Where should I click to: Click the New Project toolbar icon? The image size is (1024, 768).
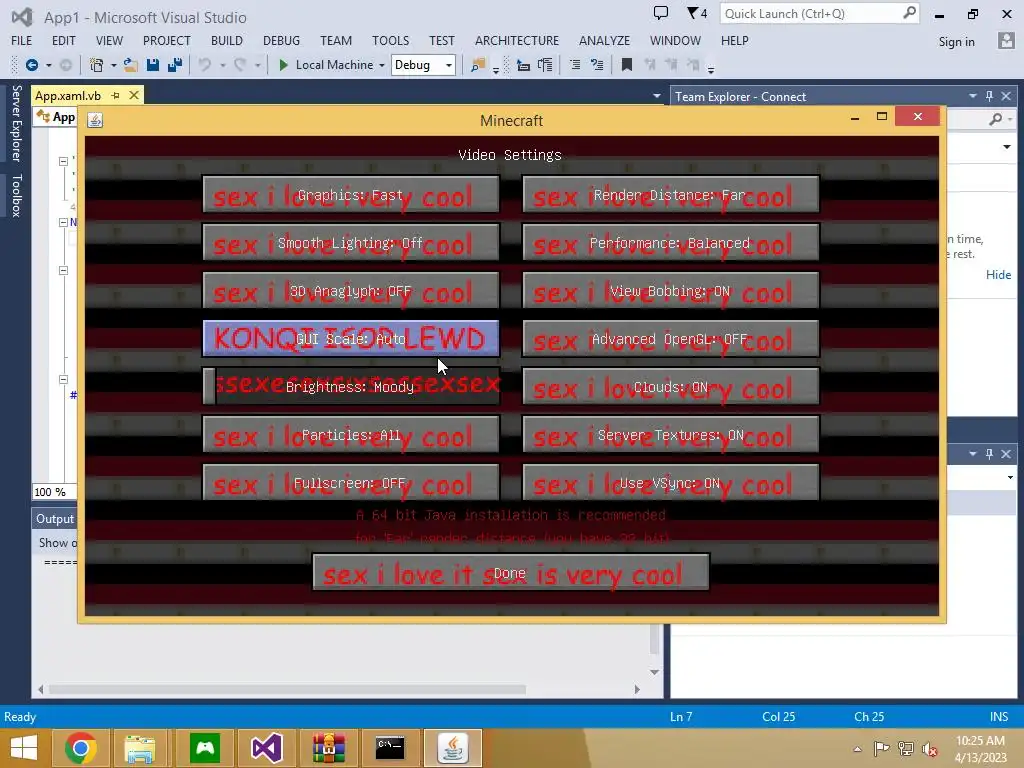(96, 65)
